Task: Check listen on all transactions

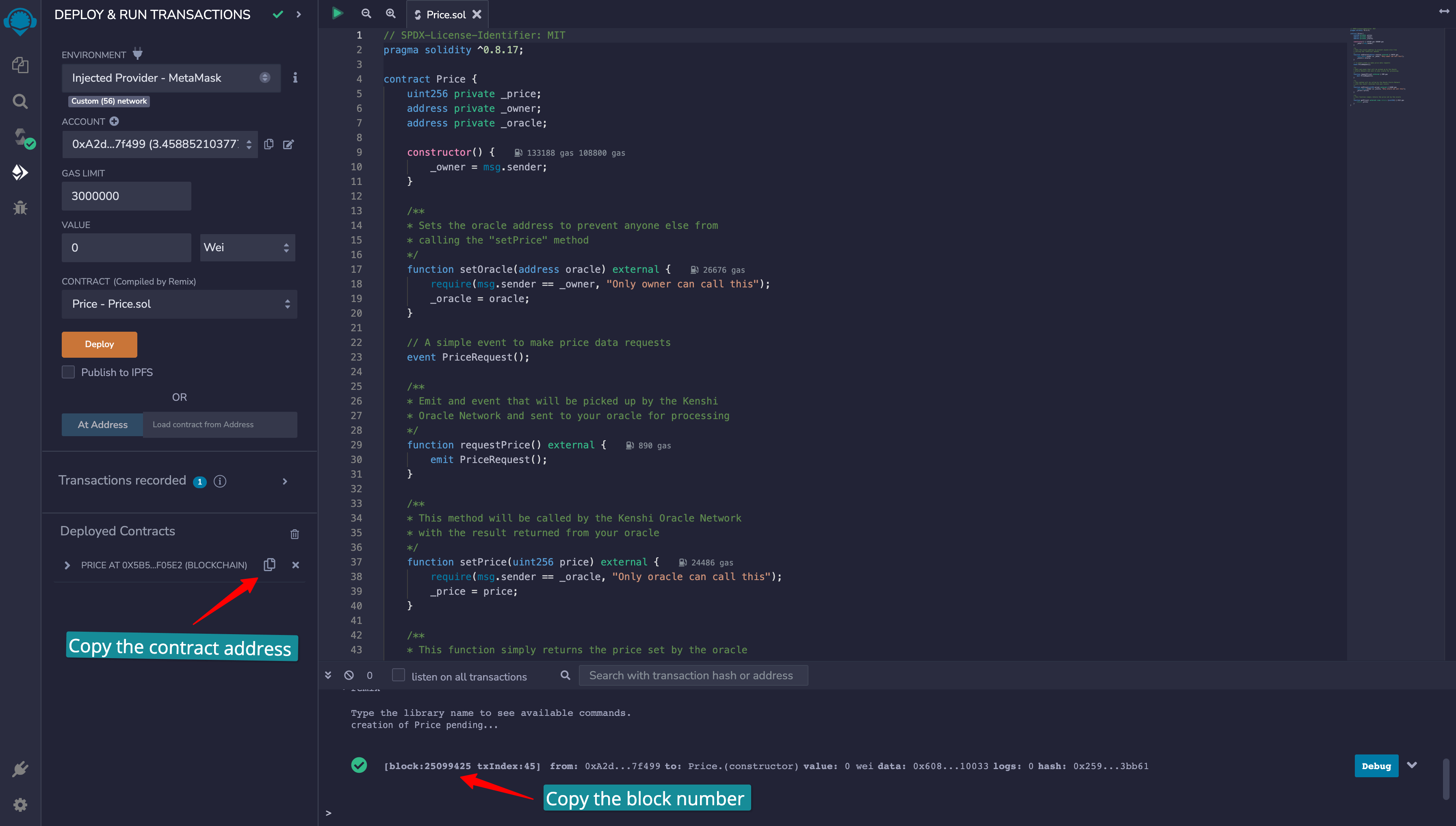Action: click(399, 675)
